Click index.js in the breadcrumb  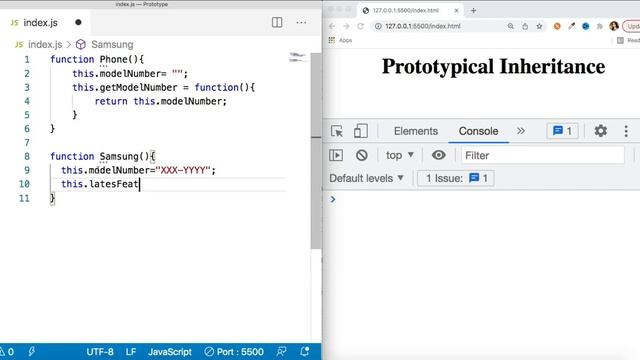(x=45, y=44)
